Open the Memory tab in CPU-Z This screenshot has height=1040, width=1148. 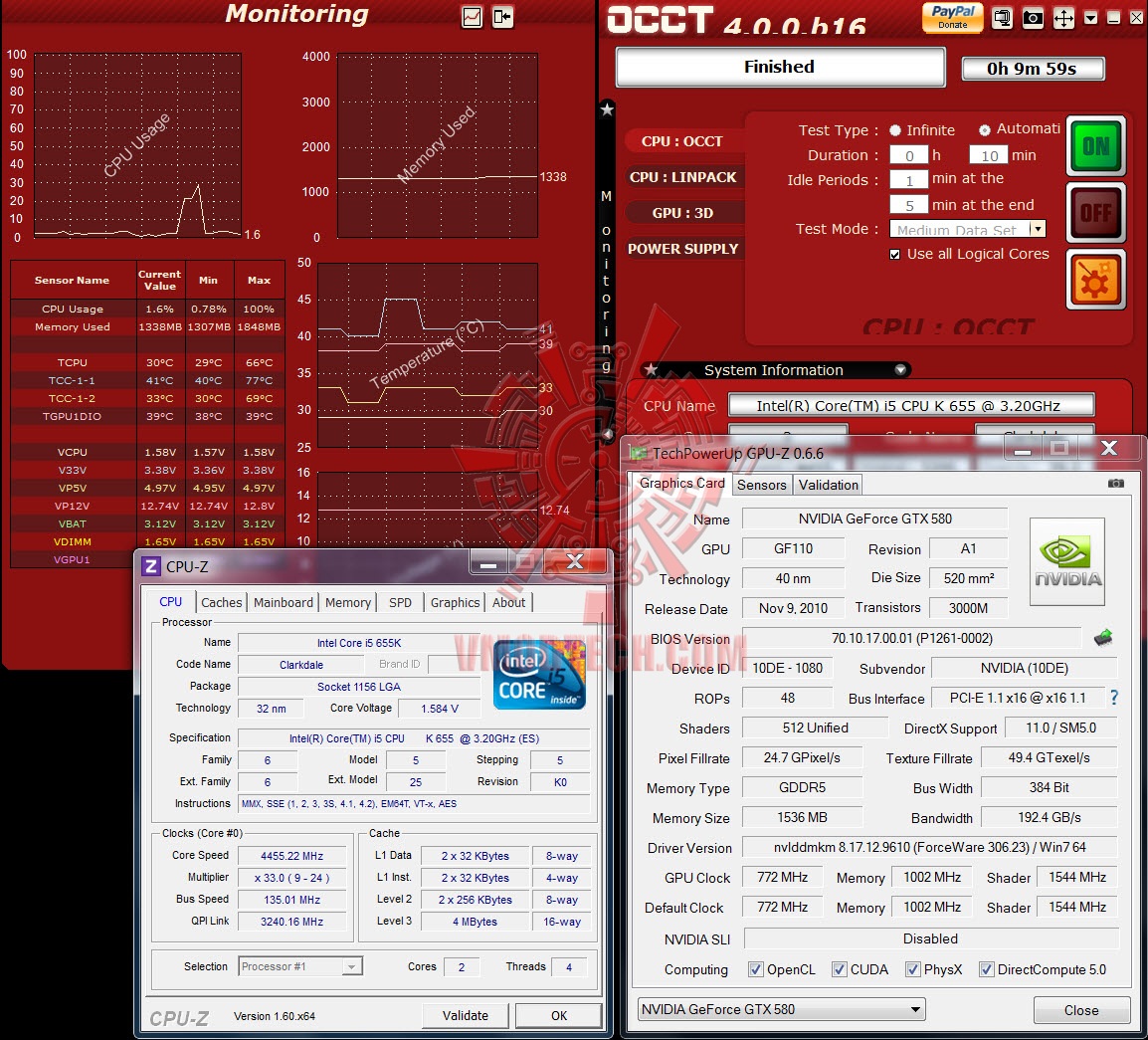click(x=348, y=602)
